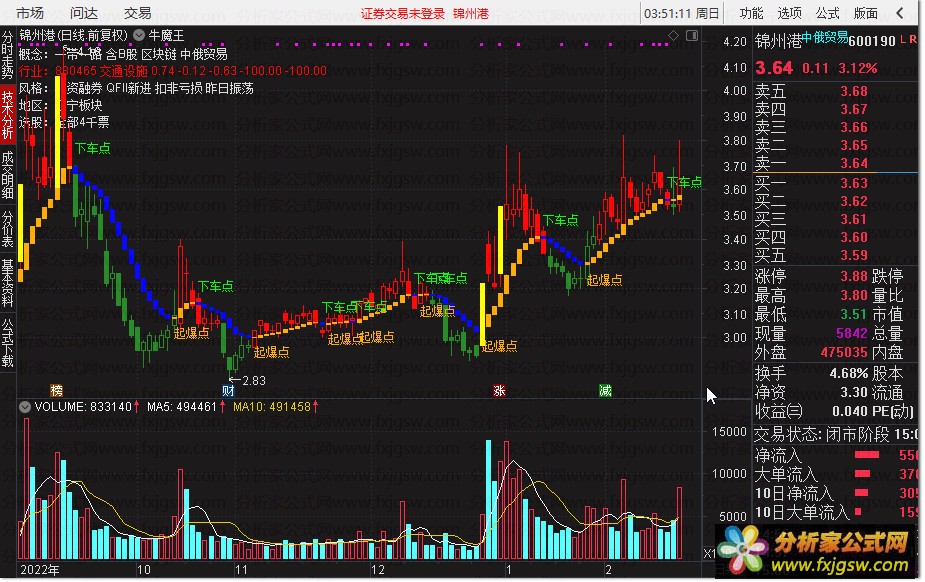Viewport: 925px width, 582px height.
Task: Open the 公式下载 side tab
Action: (7, 343)
